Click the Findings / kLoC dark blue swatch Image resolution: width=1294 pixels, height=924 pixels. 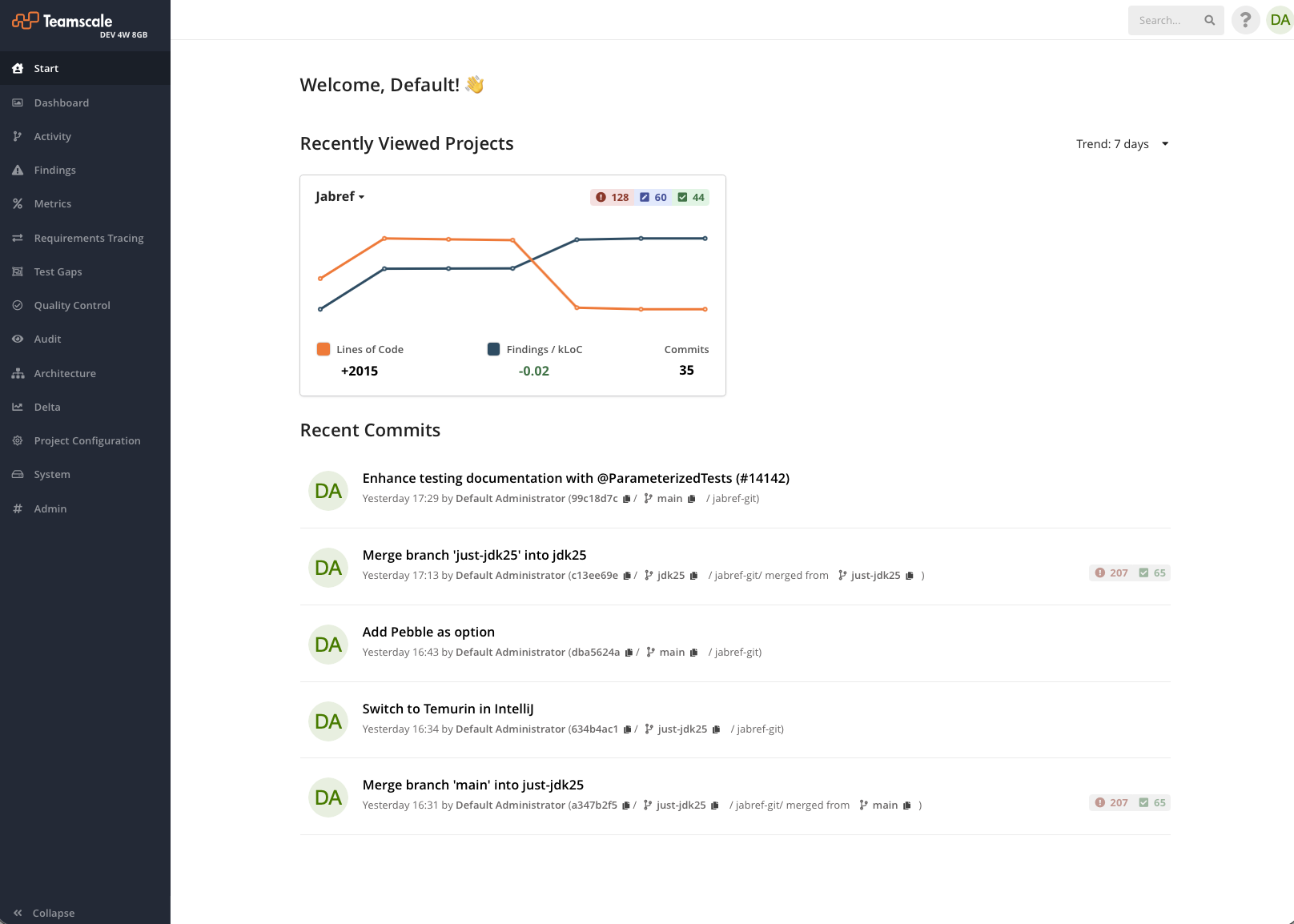493,349
